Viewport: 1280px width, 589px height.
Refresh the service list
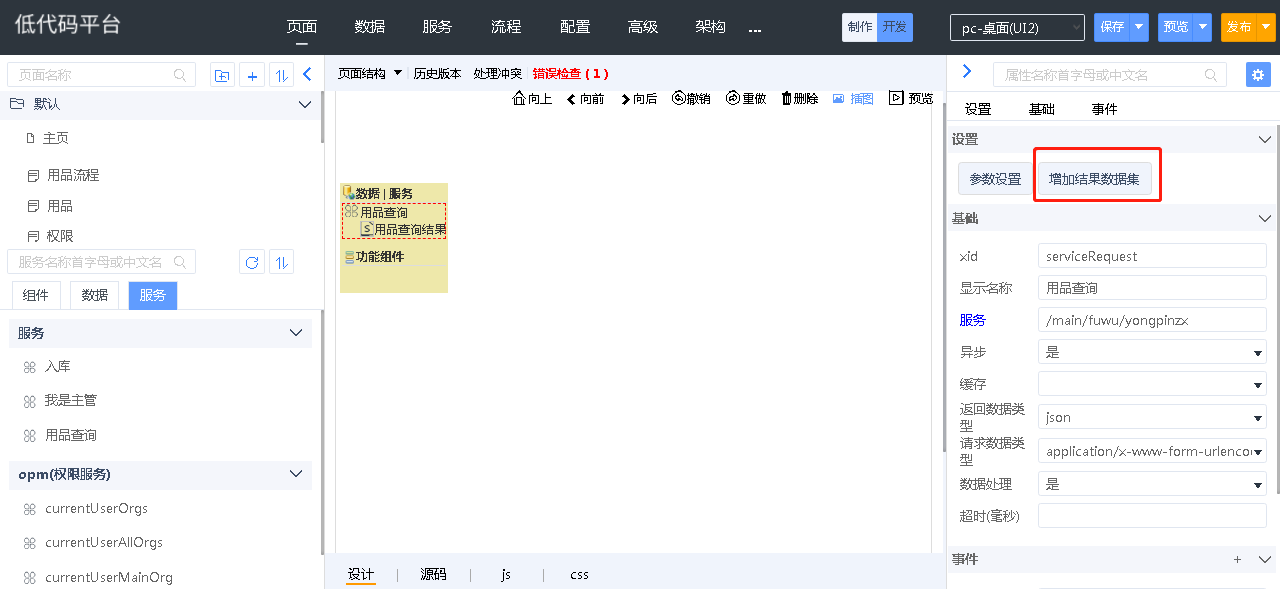click(252, 262)
